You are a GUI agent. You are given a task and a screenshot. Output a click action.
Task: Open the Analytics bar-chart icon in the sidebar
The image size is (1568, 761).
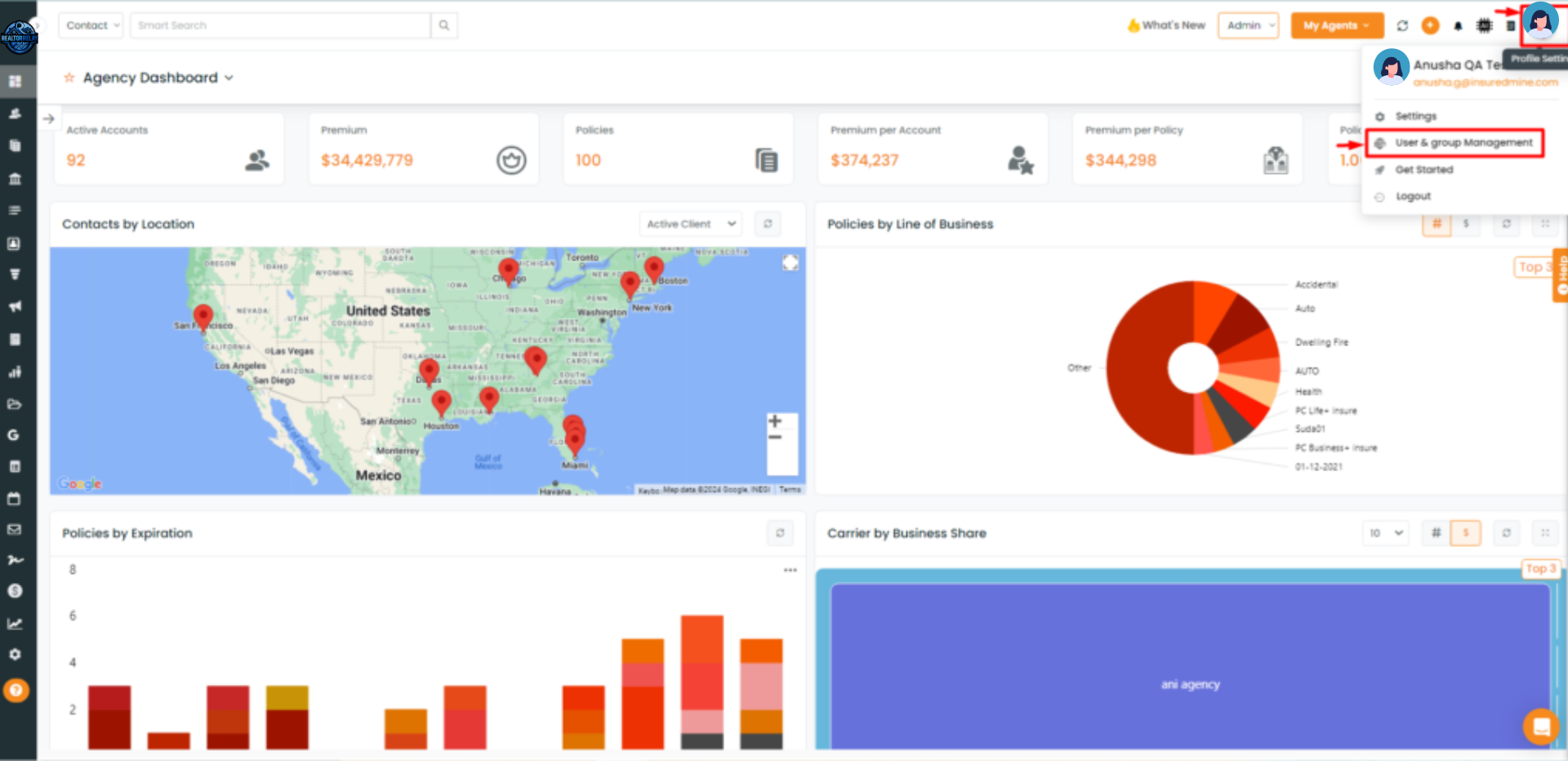[x=15, y=372]
